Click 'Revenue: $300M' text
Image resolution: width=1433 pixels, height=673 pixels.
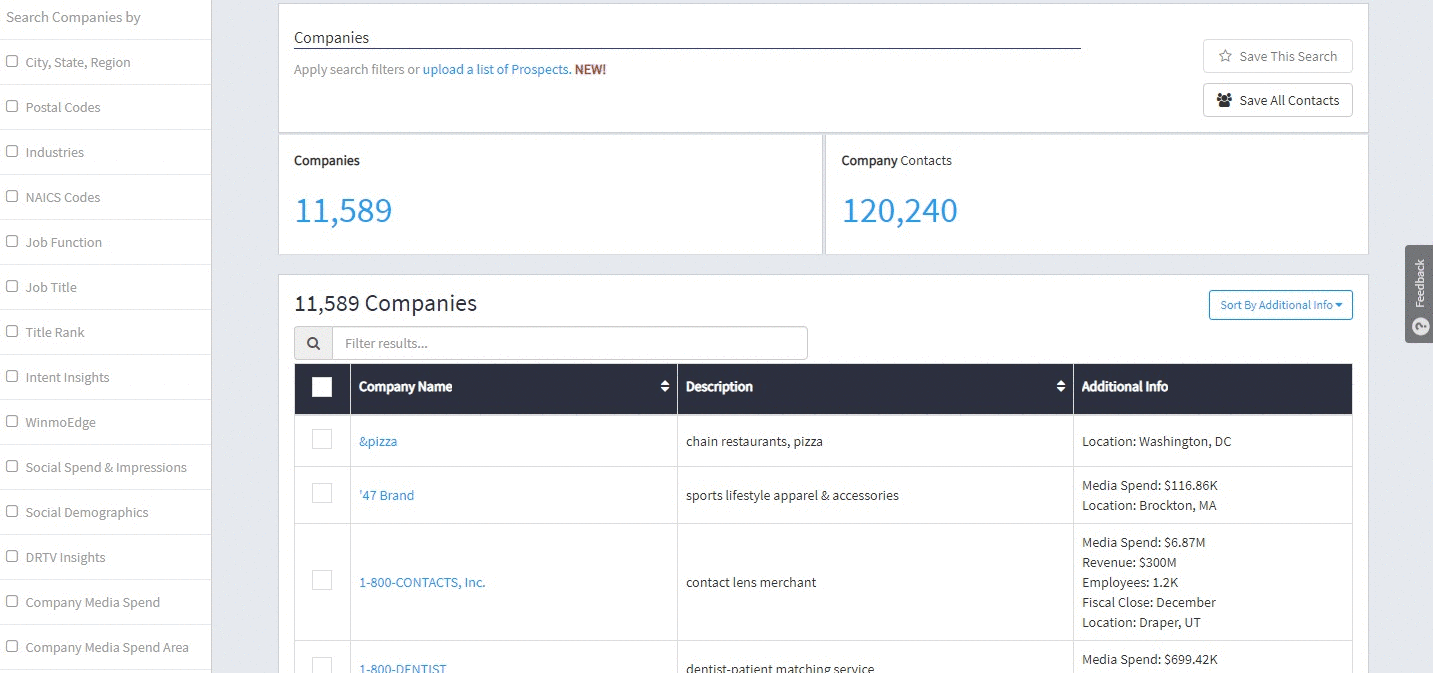click(1129, 562)
